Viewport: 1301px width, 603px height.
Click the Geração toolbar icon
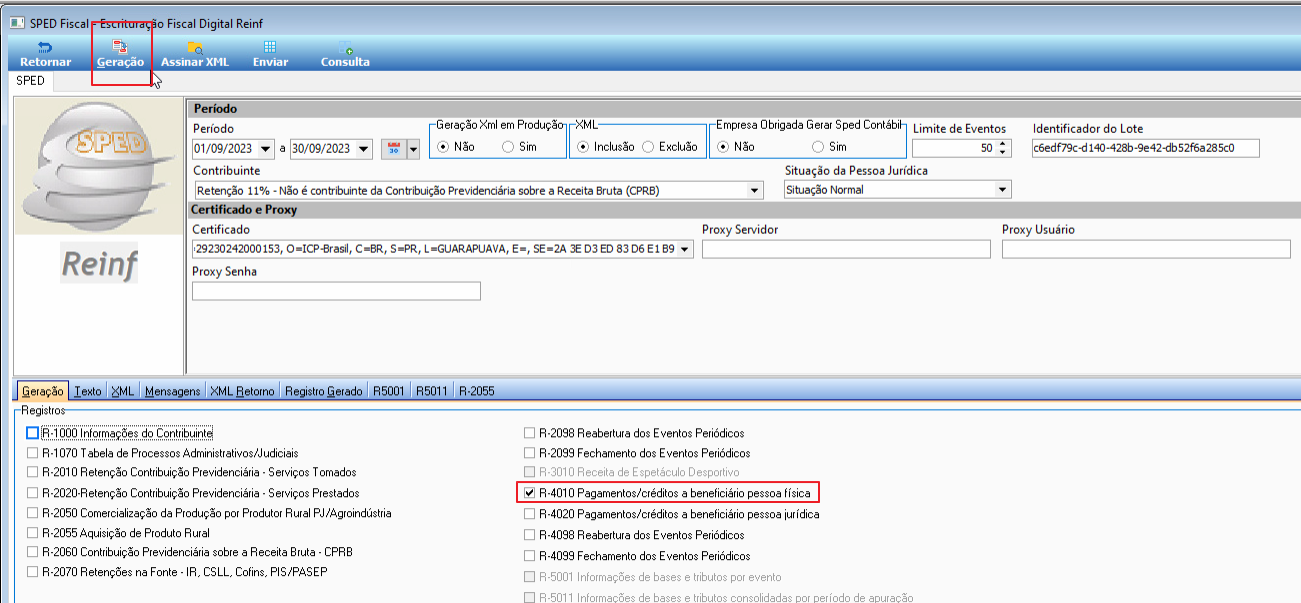120,47
